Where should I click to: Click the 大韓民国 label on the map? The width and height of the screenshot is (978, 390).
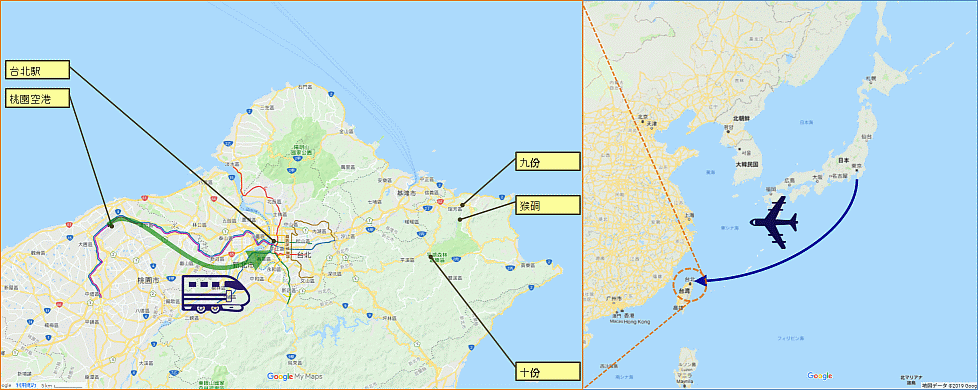coord(746,165)
